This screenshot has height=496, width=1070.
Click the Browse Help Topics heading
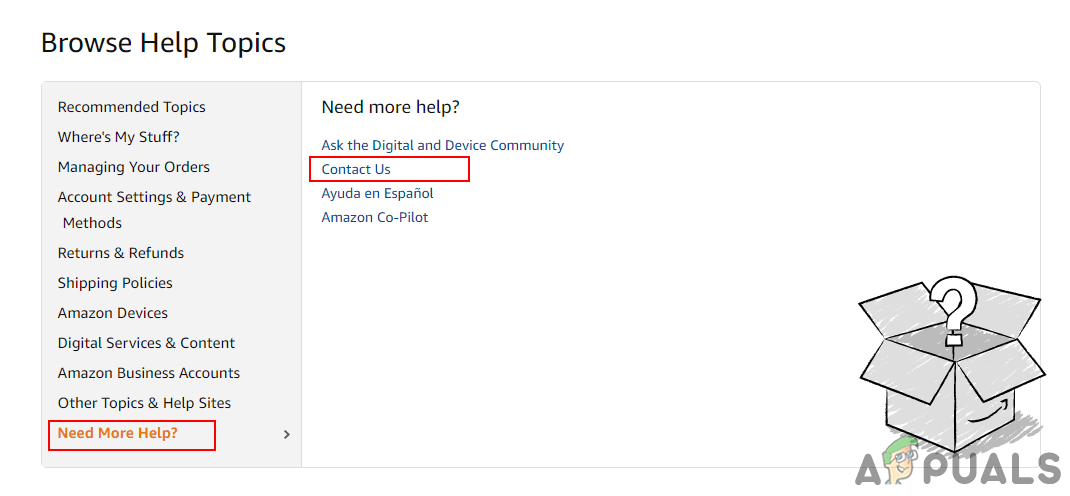(163, 43)
